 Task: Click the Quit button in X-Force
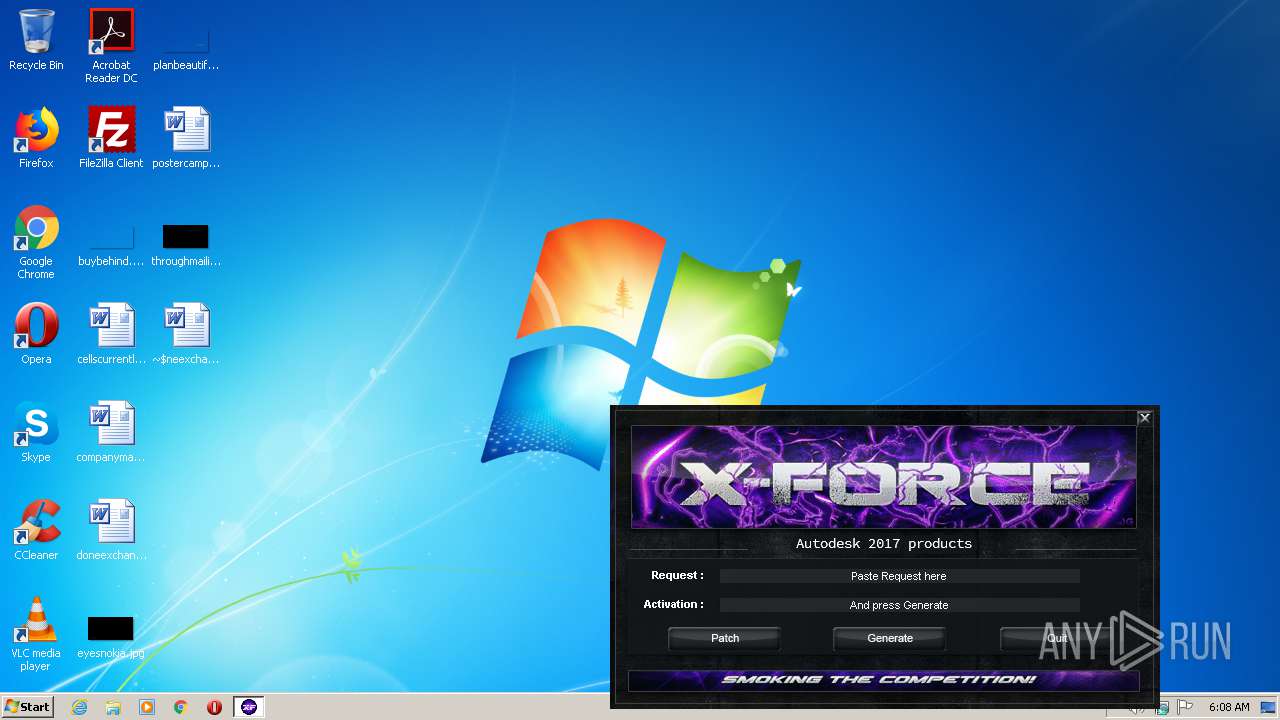coord(1057,638)
